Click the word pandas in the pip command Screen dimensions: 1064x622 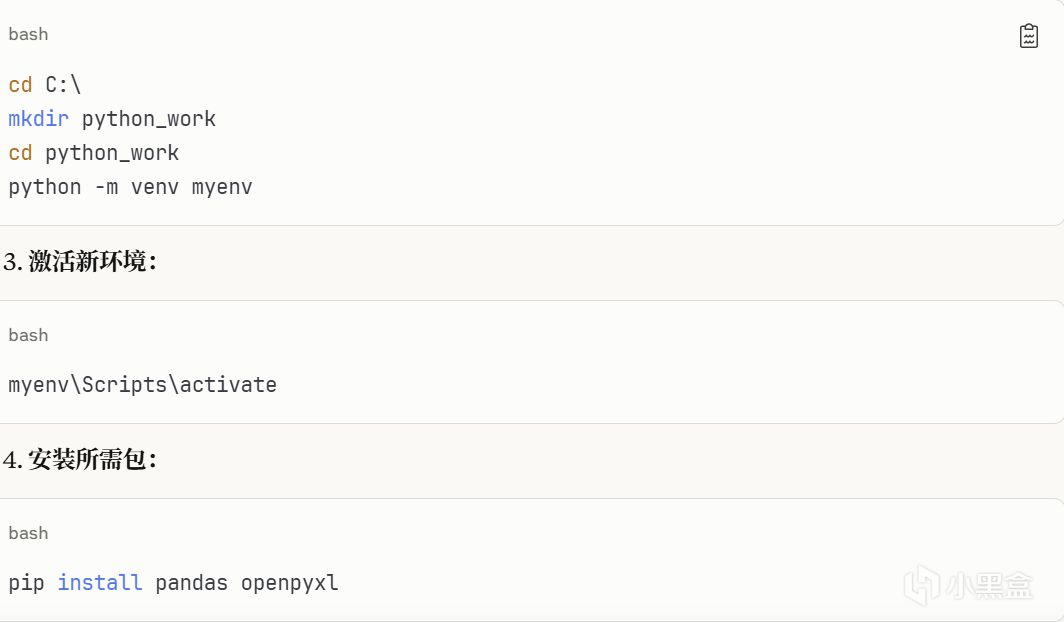tap(192, 582)
